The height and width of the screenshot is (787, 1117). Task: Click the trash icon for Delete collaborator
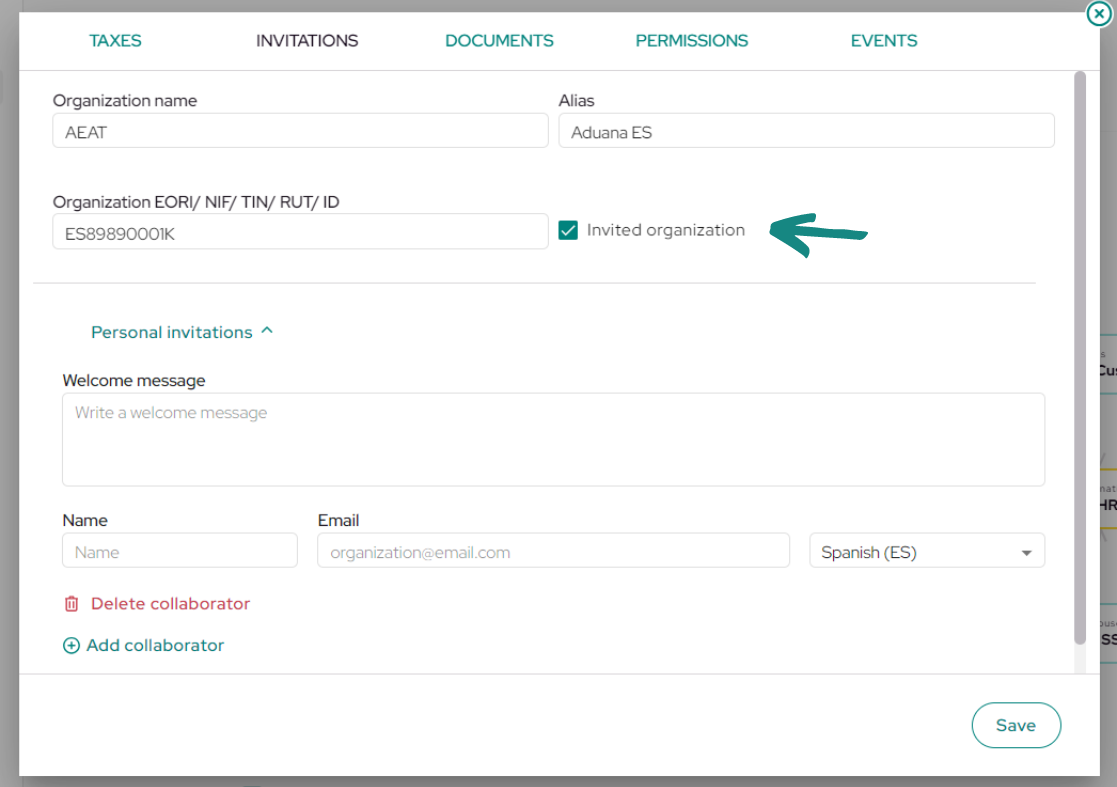(71, 604)
